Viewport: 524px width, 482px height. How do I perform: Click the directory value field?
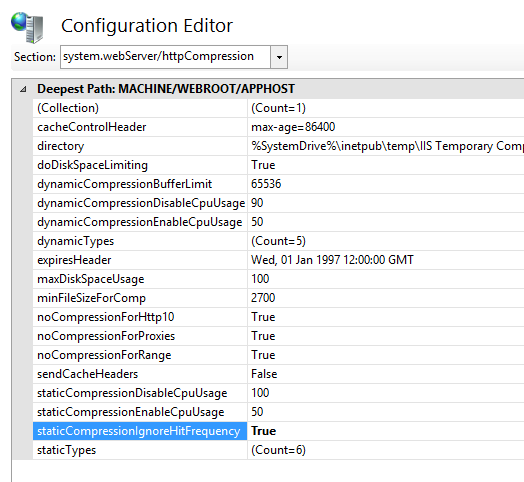(386, 146)
